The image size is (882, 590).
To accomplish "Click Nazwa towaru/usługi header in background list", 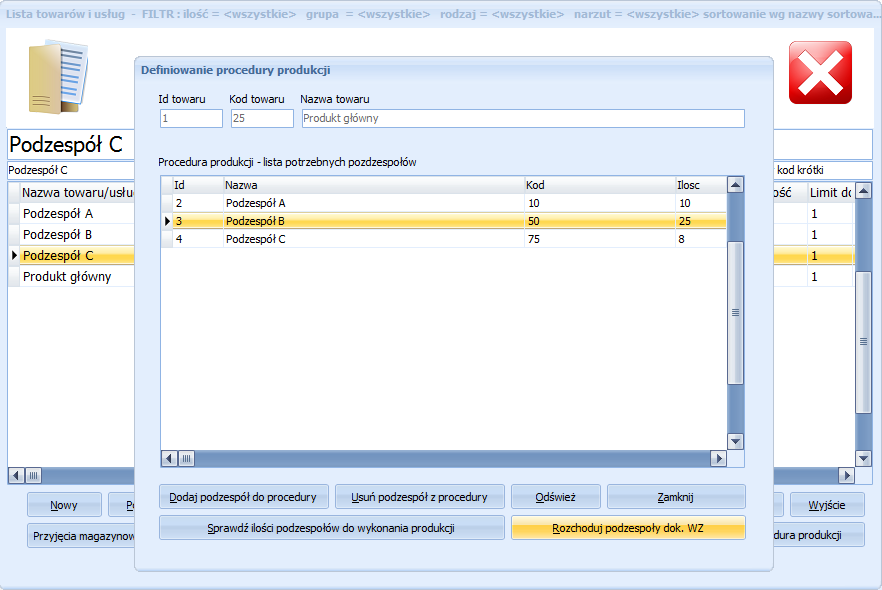I will point(77,192).
